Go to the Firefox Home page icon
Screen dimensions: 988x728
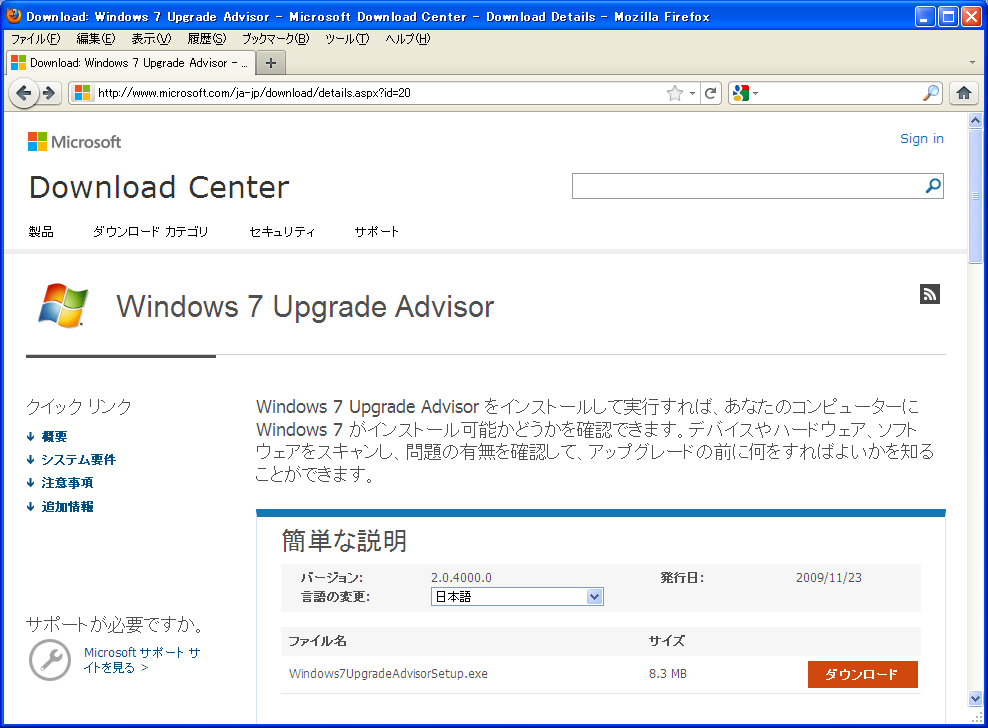963,93
